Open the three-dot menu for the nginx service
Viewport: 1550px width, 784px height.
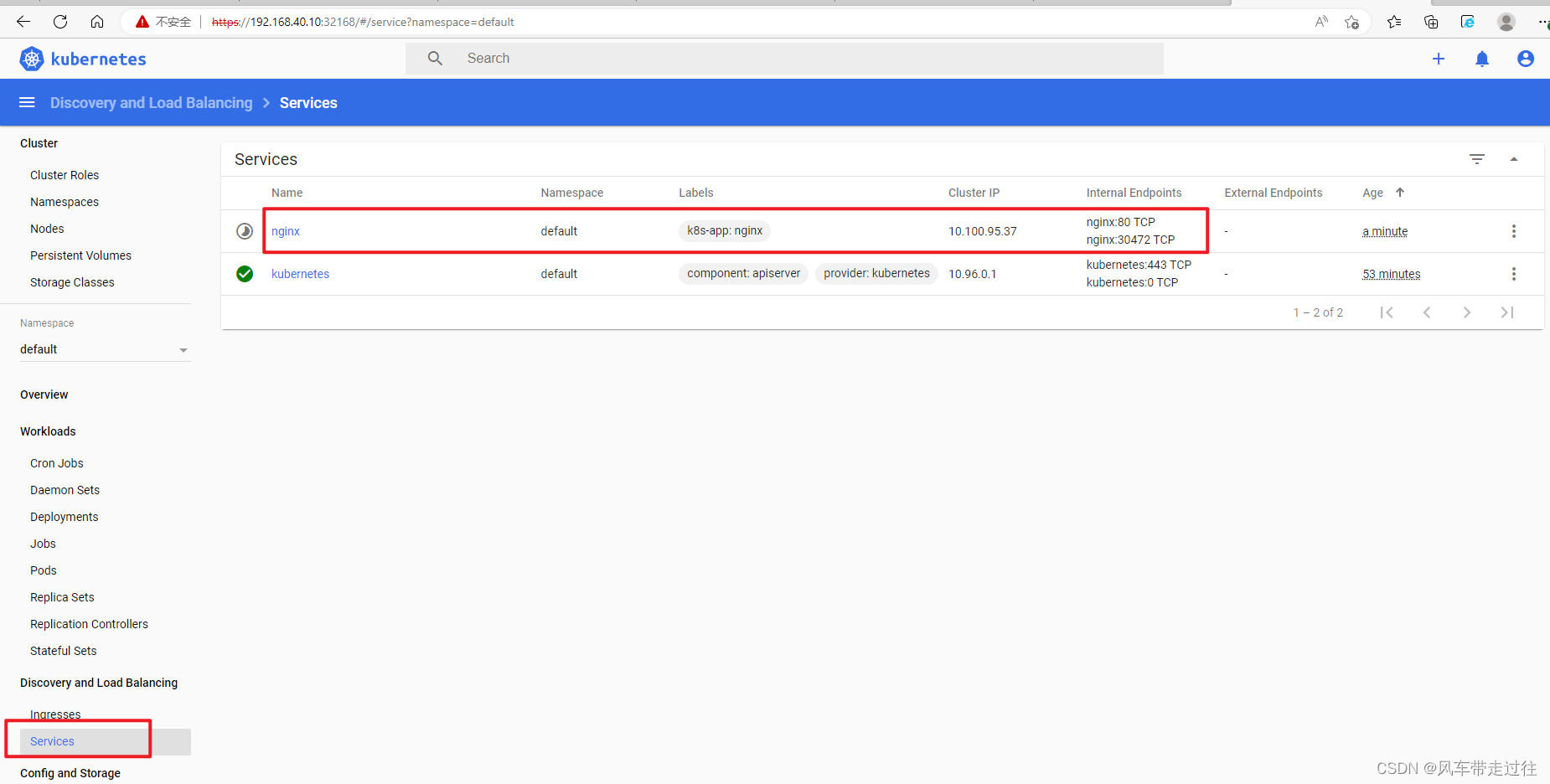[x=1513, y=231]
